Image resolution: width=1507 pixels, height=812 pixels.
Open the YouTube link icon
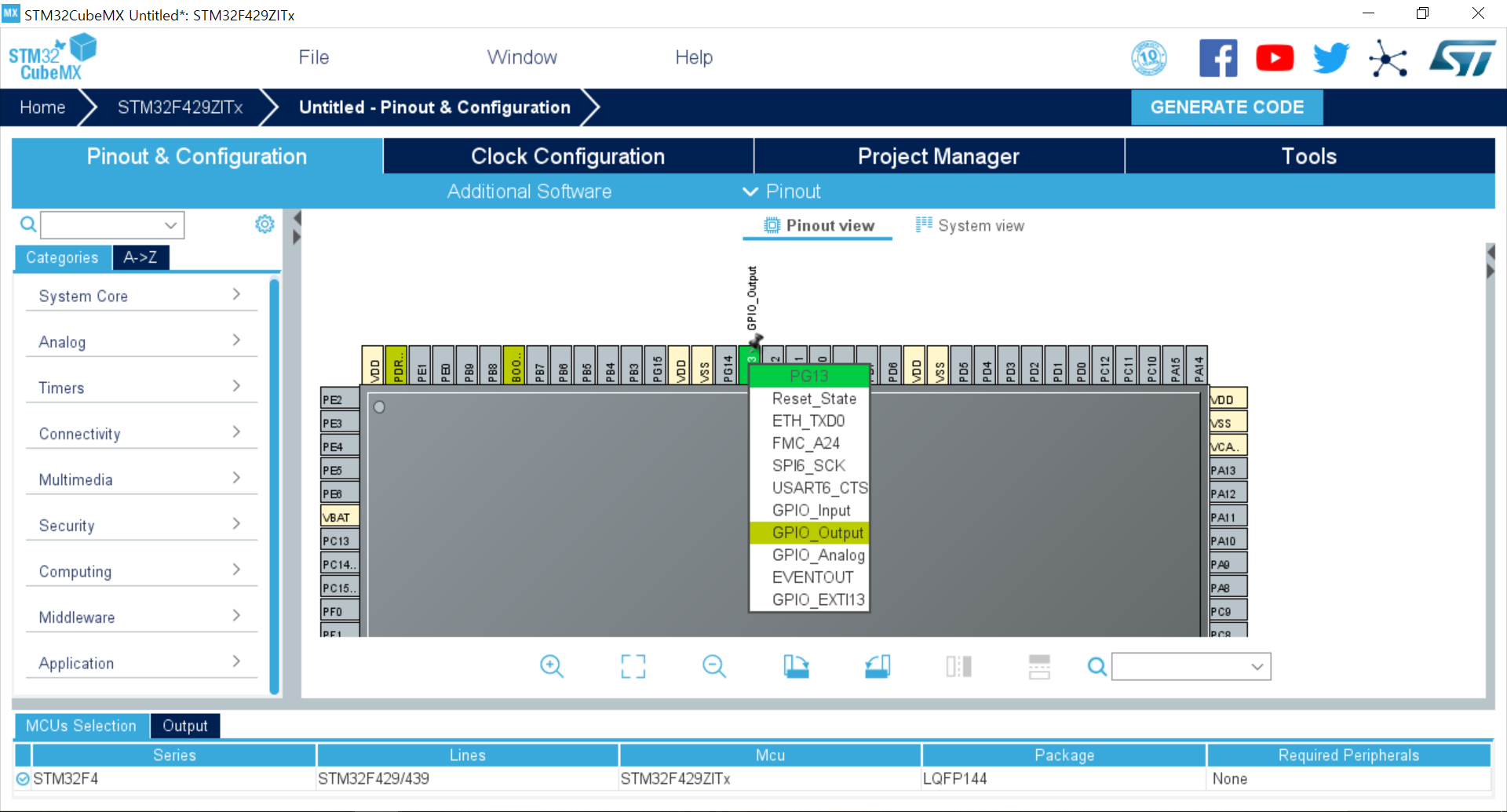(1275, 58)
